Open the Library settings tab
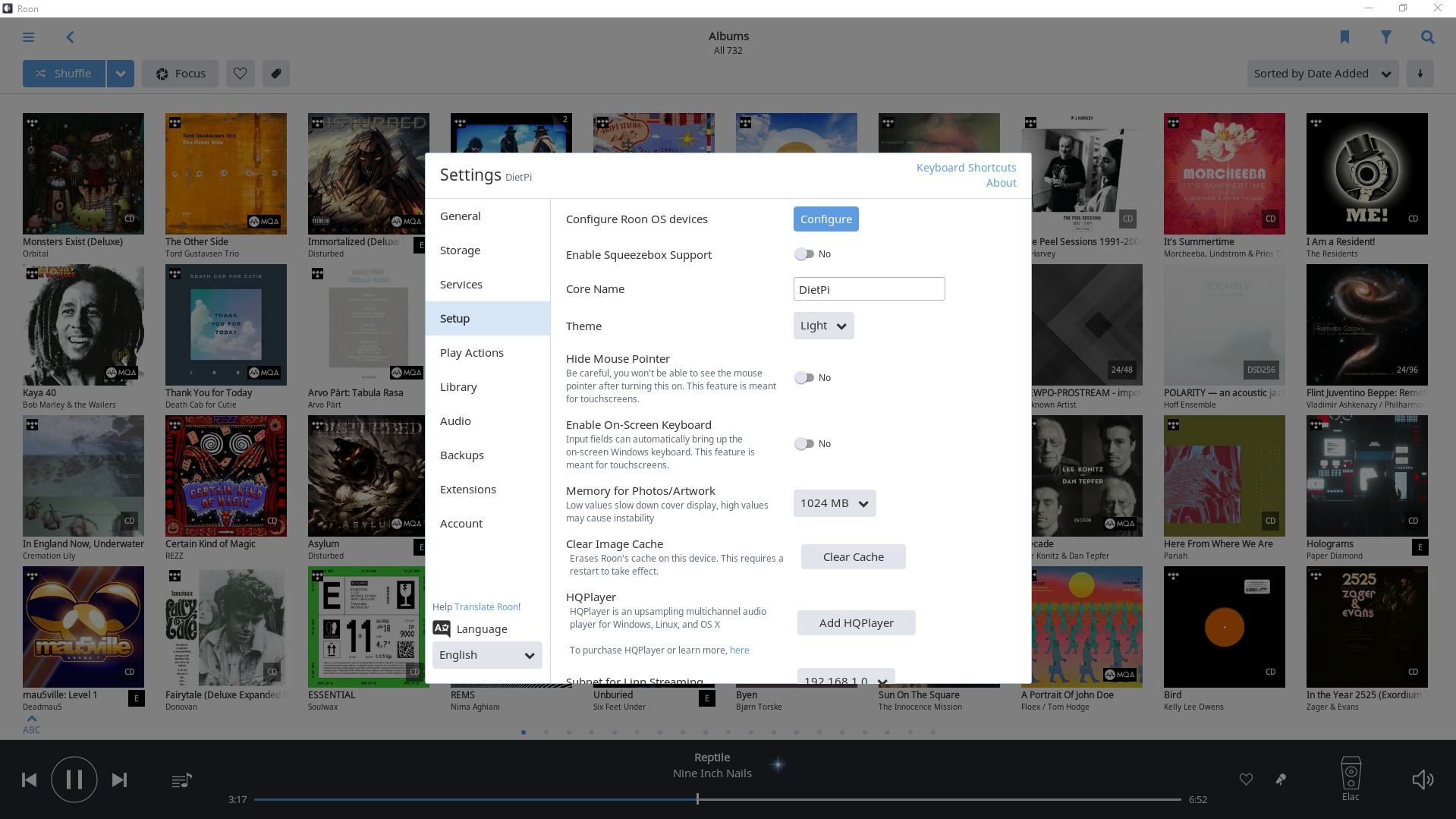The width and height of the screenshot is (1456, 819). (487, 387)
